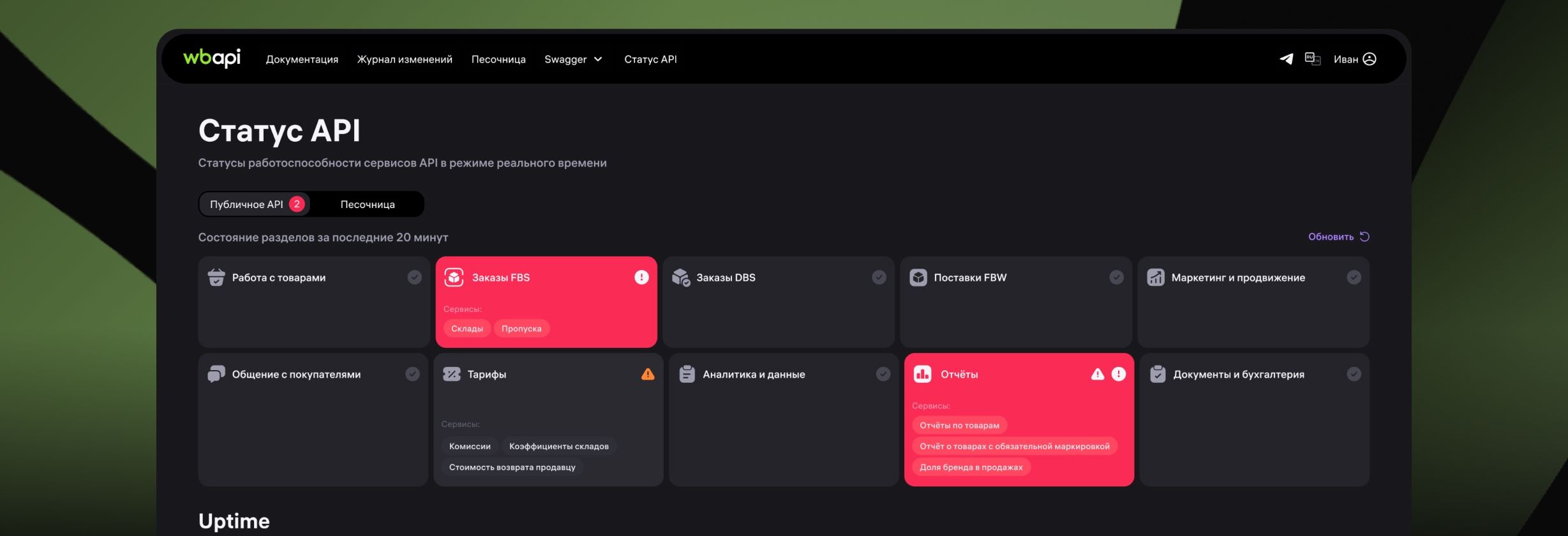
Task: Select the Коэффициенты складов service chip
Action: click(x=558, y=447)
